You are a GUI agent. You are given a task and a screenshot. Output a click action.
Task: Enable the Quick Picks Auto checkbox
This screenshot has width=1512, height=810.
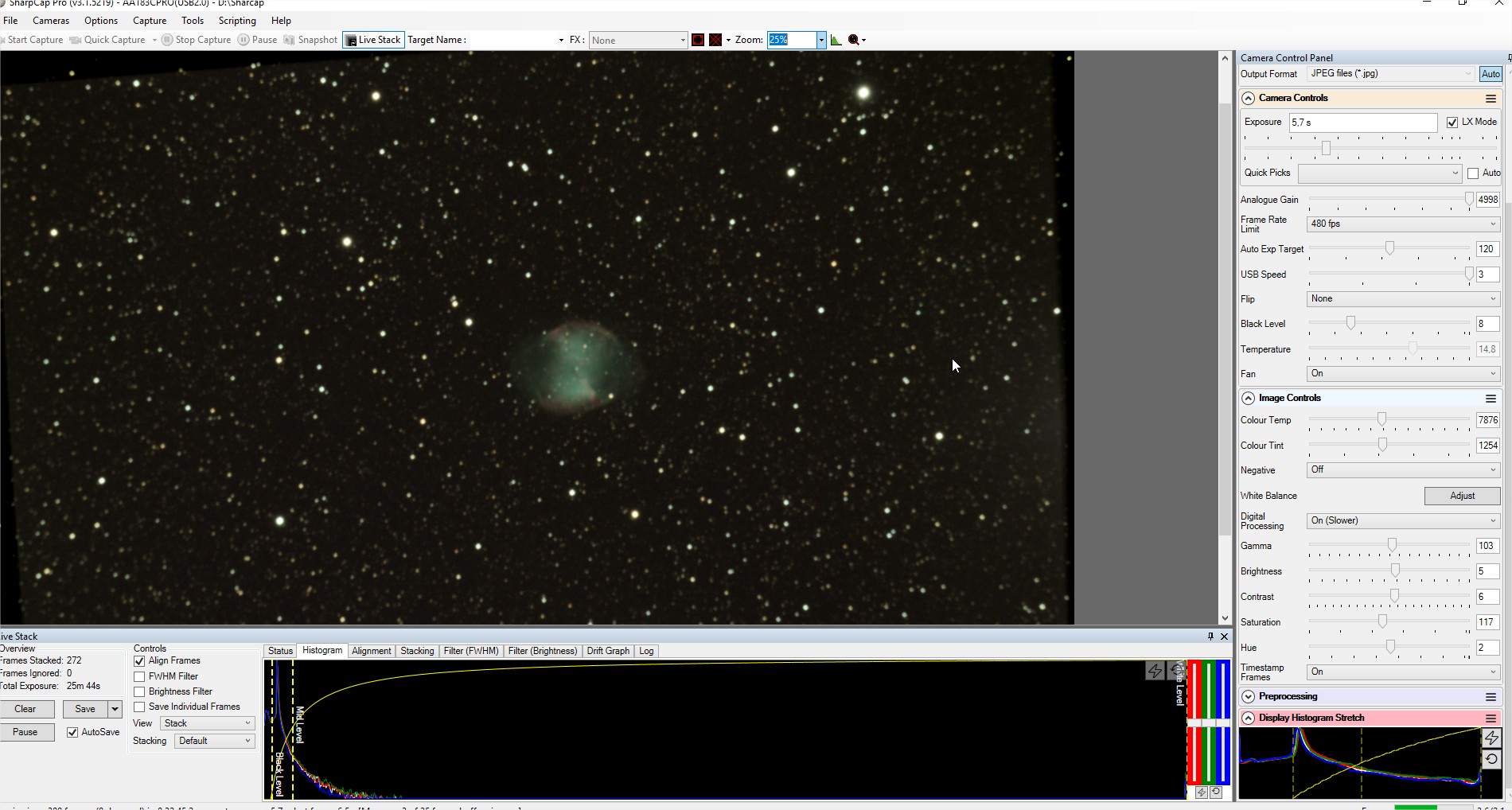click(x=1473, y=173)
